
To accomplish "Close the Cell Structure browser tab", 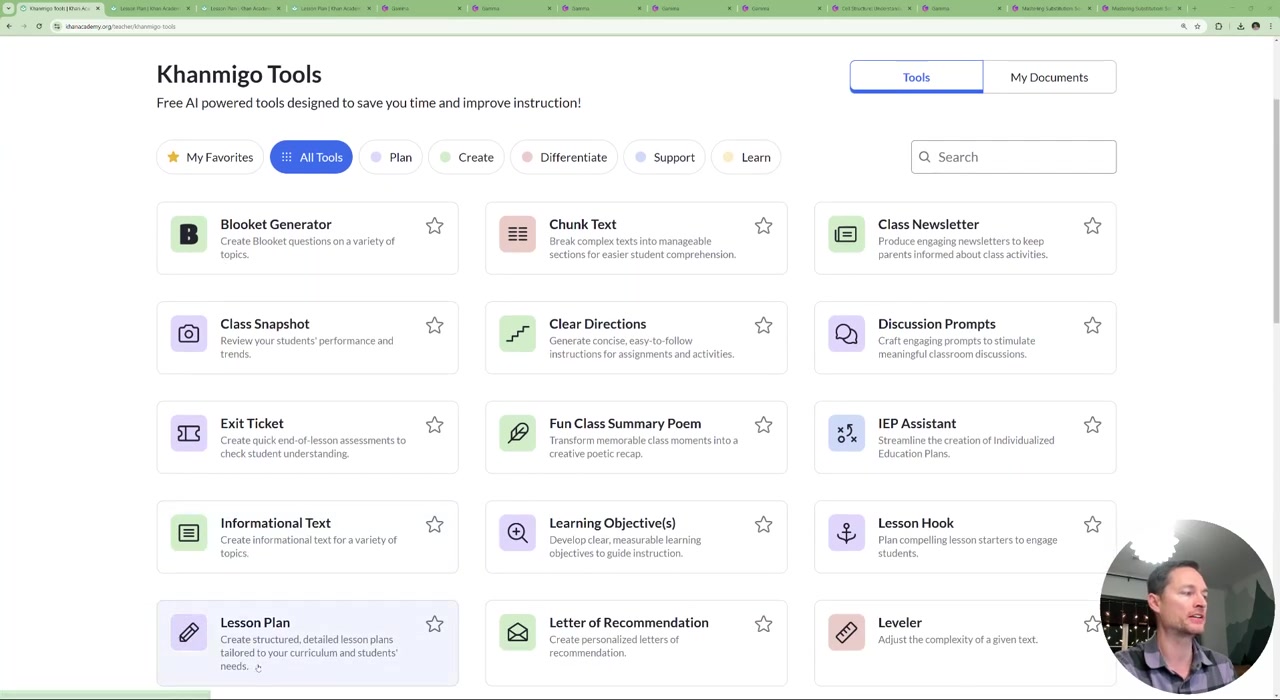I will coord(910,8).
